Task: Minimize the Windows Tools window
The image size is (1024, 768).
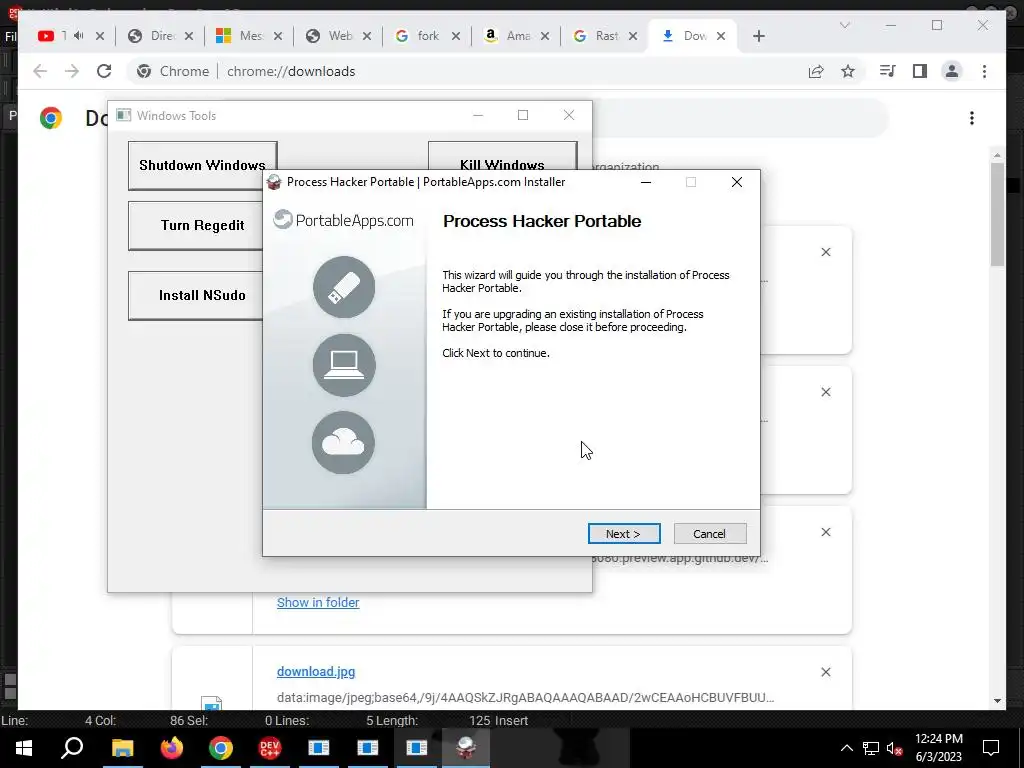Action: pos(478,116)
